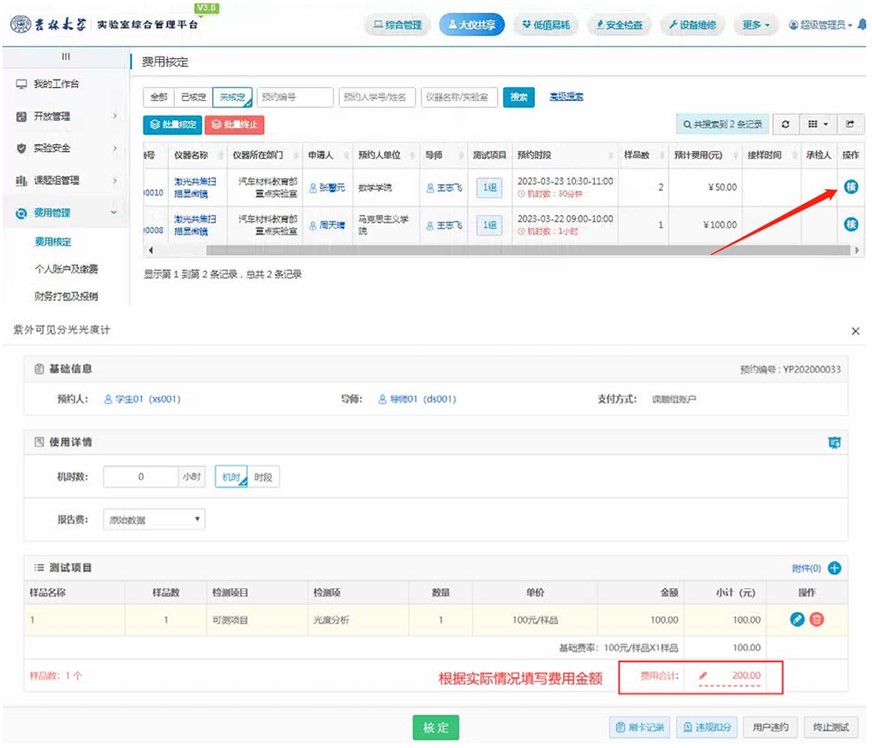The width and height of the screenshot is (872, 748).
Task: Click the export icon above the table
Action: (849, 125)
